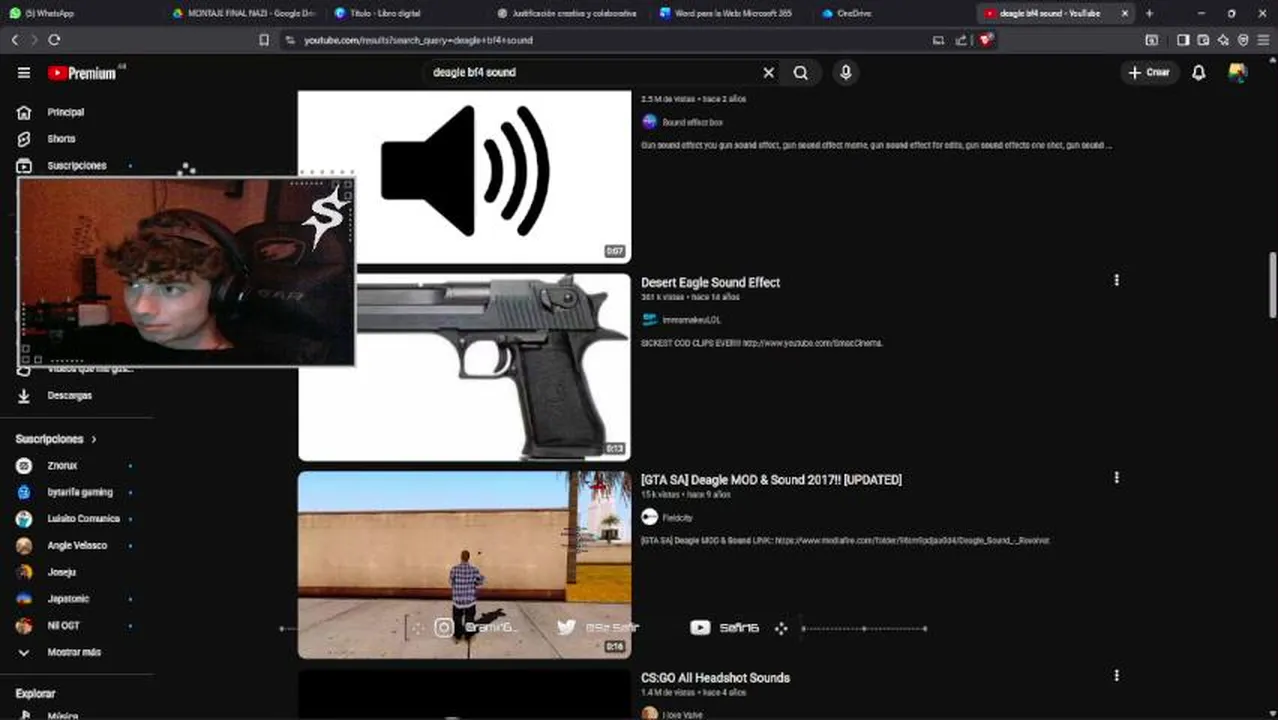Click the page vertical scrollbar
This screenshot has height=720, width=1278.
click(1272, 286)
